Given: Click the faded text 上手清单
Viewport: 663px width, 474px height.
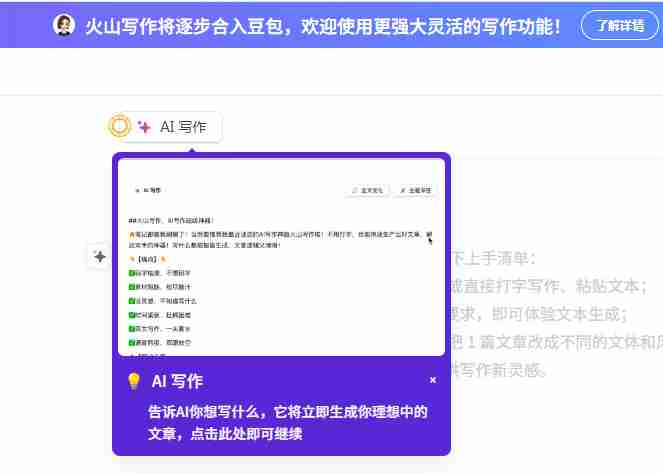Looking at the screenshot, I should (x=500, y=258).
